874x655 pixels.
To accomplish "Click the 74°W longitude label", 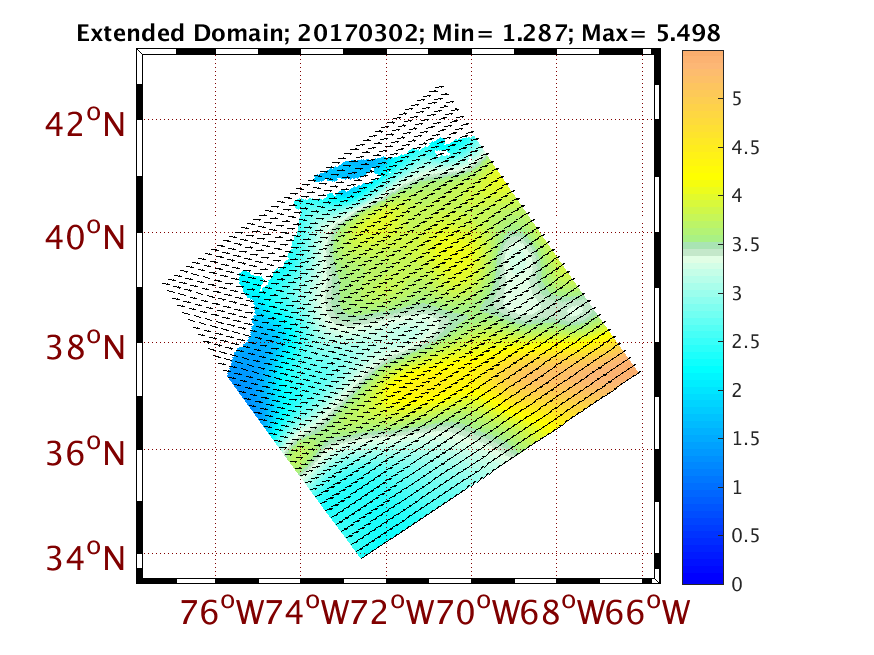I will pos(307,611).
